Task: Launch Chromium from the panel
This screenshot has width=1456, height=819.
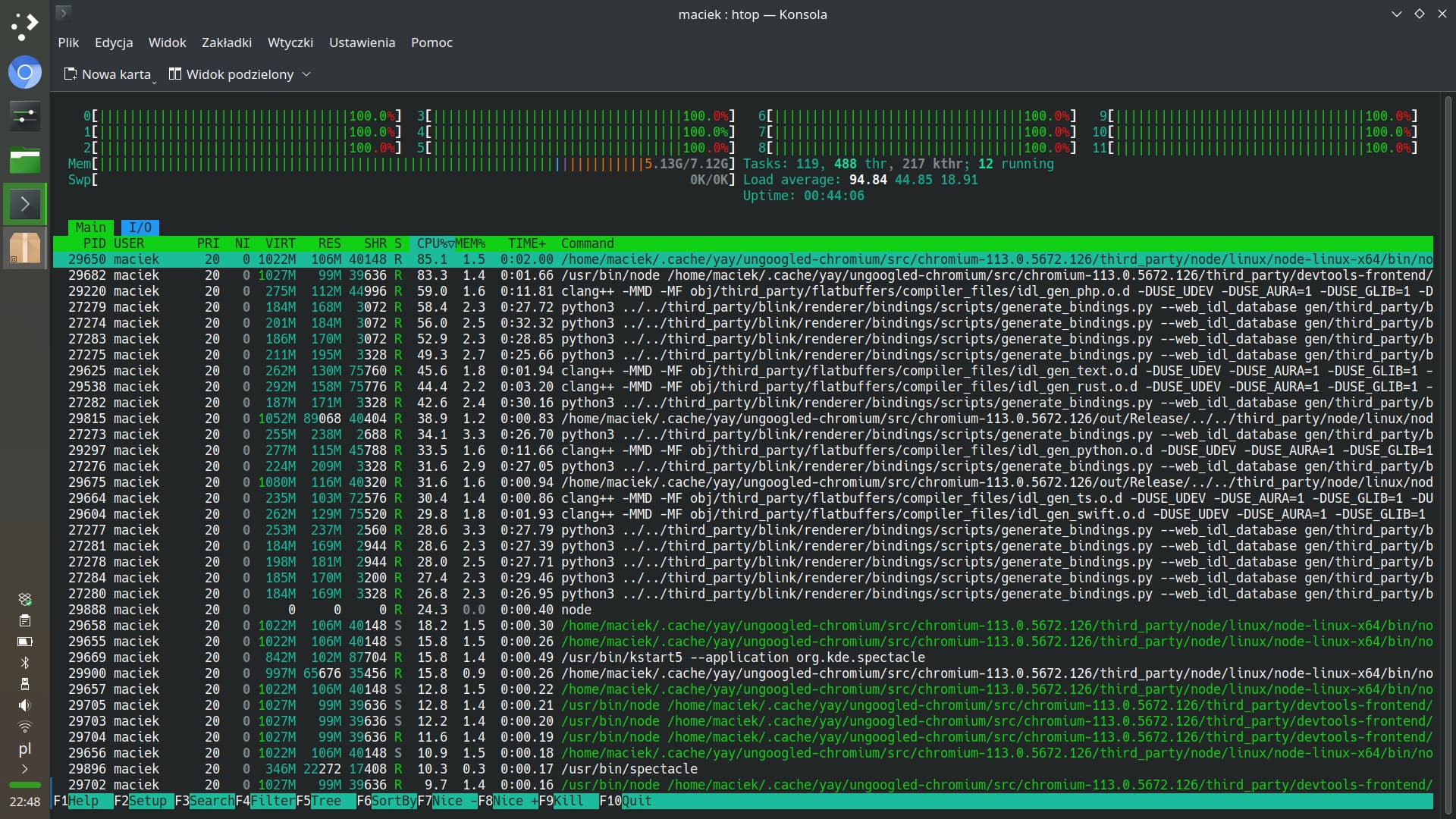Action: (24, 72)
